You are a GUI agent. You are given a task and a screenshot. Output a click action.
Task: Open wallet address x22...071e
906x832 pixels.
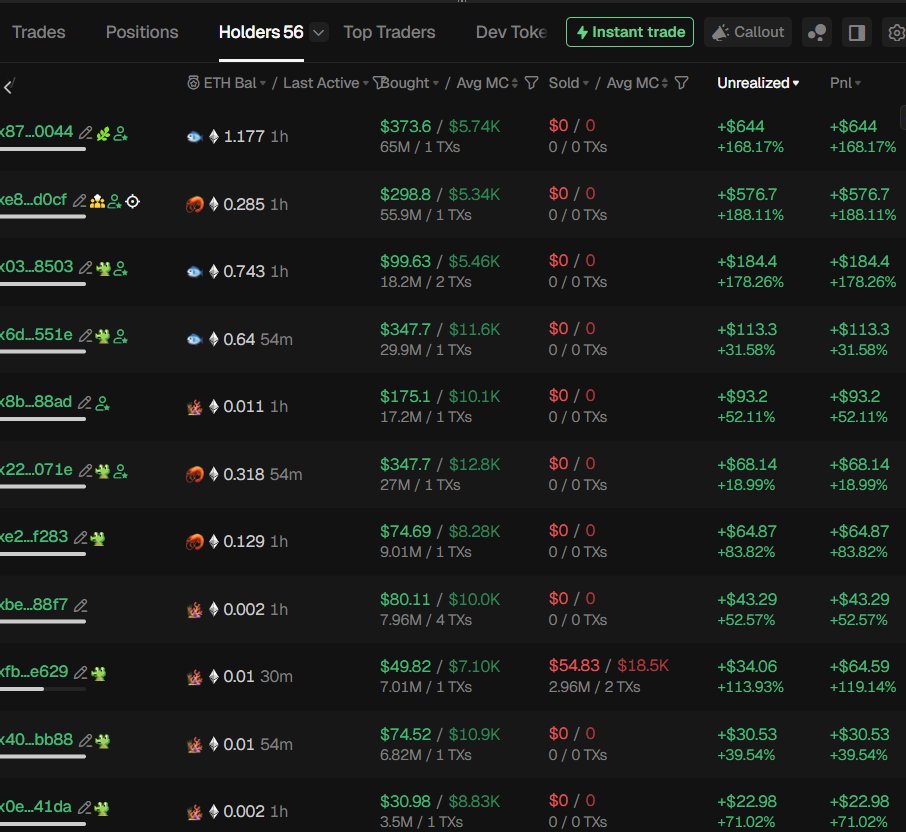[x=36, y=470]
